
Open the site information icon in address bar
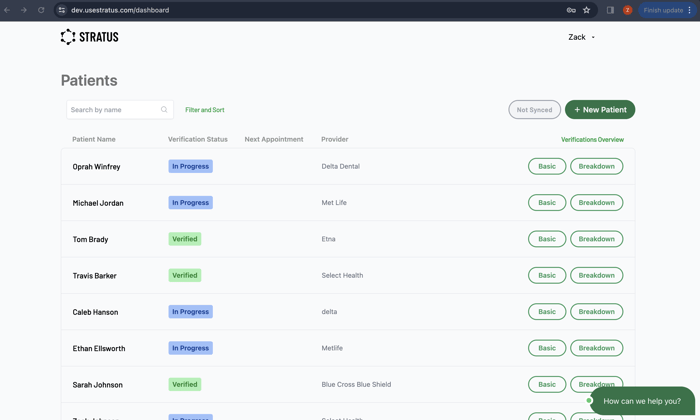click(61, 10)
